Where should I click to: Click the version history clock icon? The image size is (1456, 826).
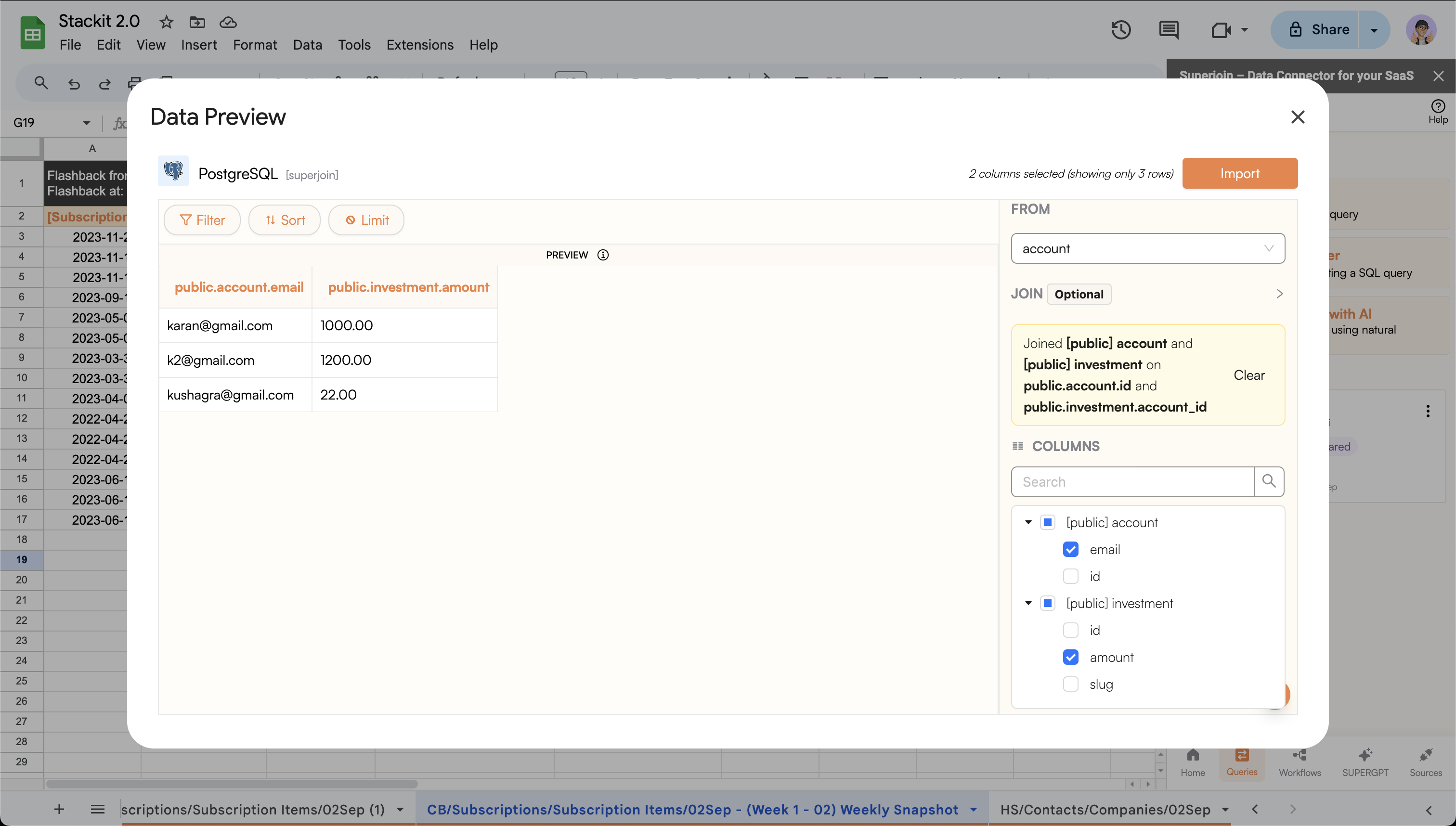[x=1121, y=29]
